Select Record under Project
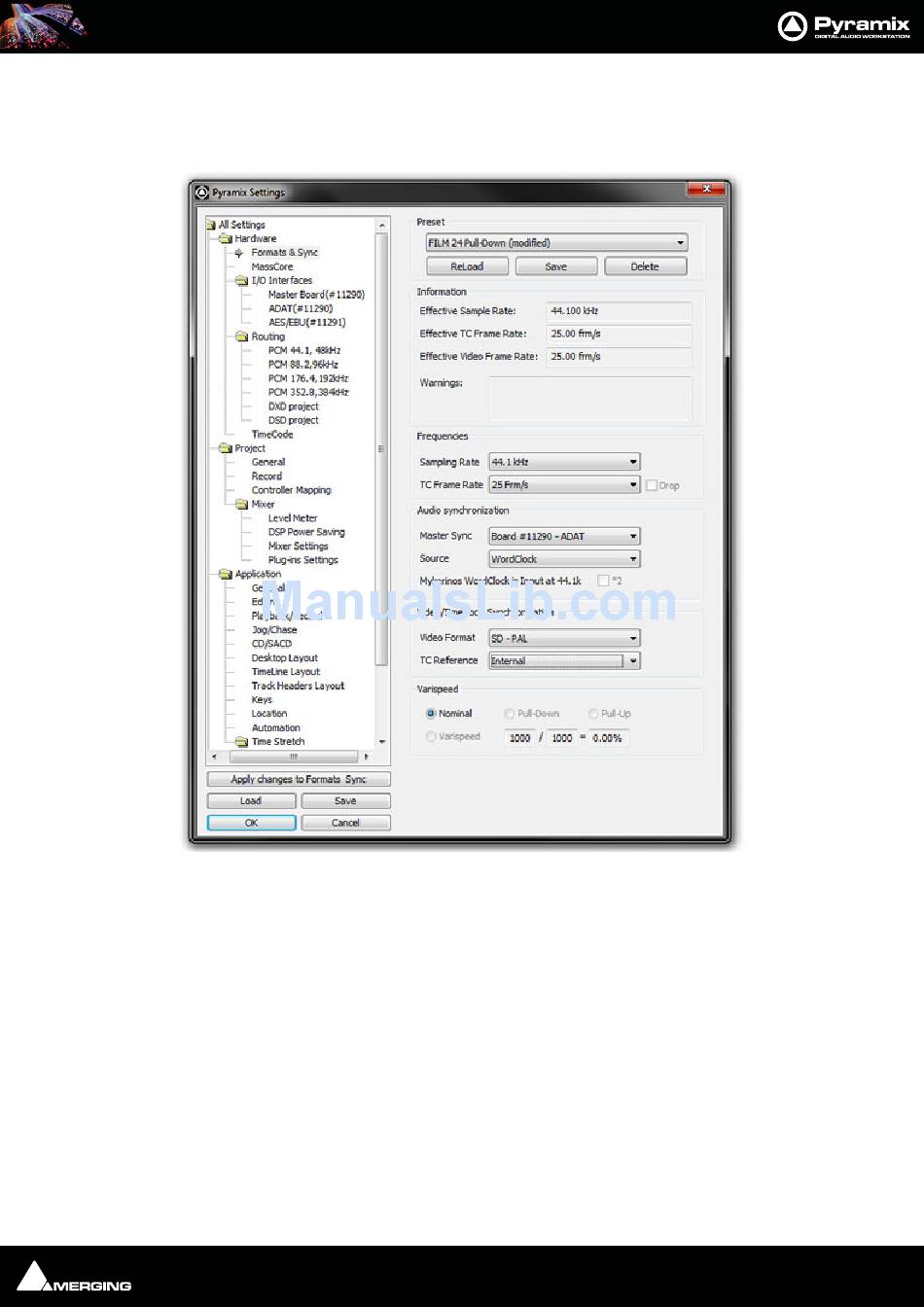 [267, 477]
